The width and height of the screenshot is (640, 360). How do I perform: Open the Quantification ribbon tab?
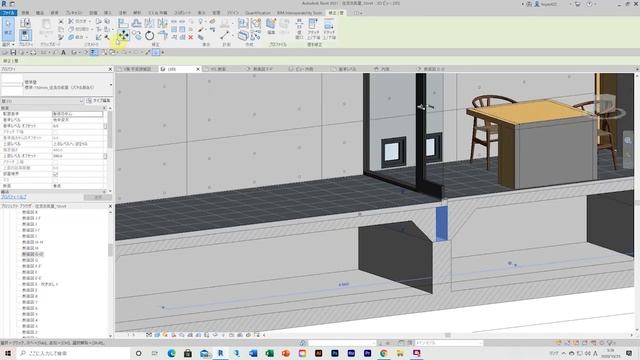(258, 13)
